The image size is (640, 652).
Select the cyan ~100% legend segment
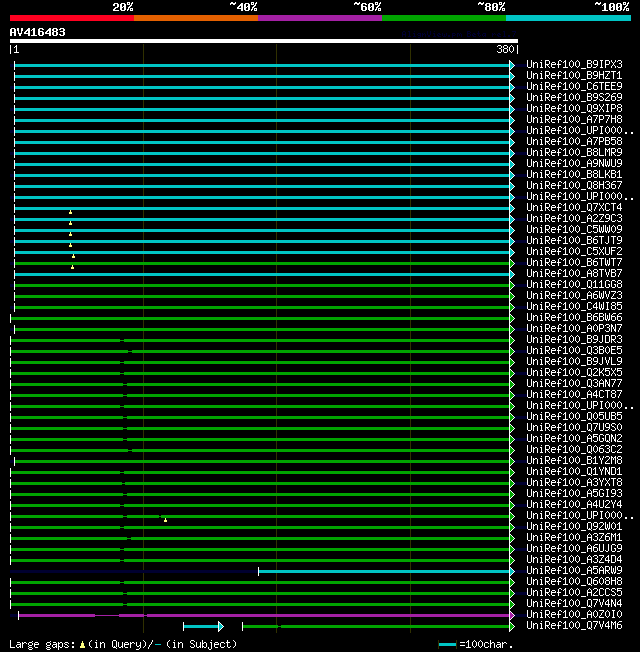pos(567,18)
